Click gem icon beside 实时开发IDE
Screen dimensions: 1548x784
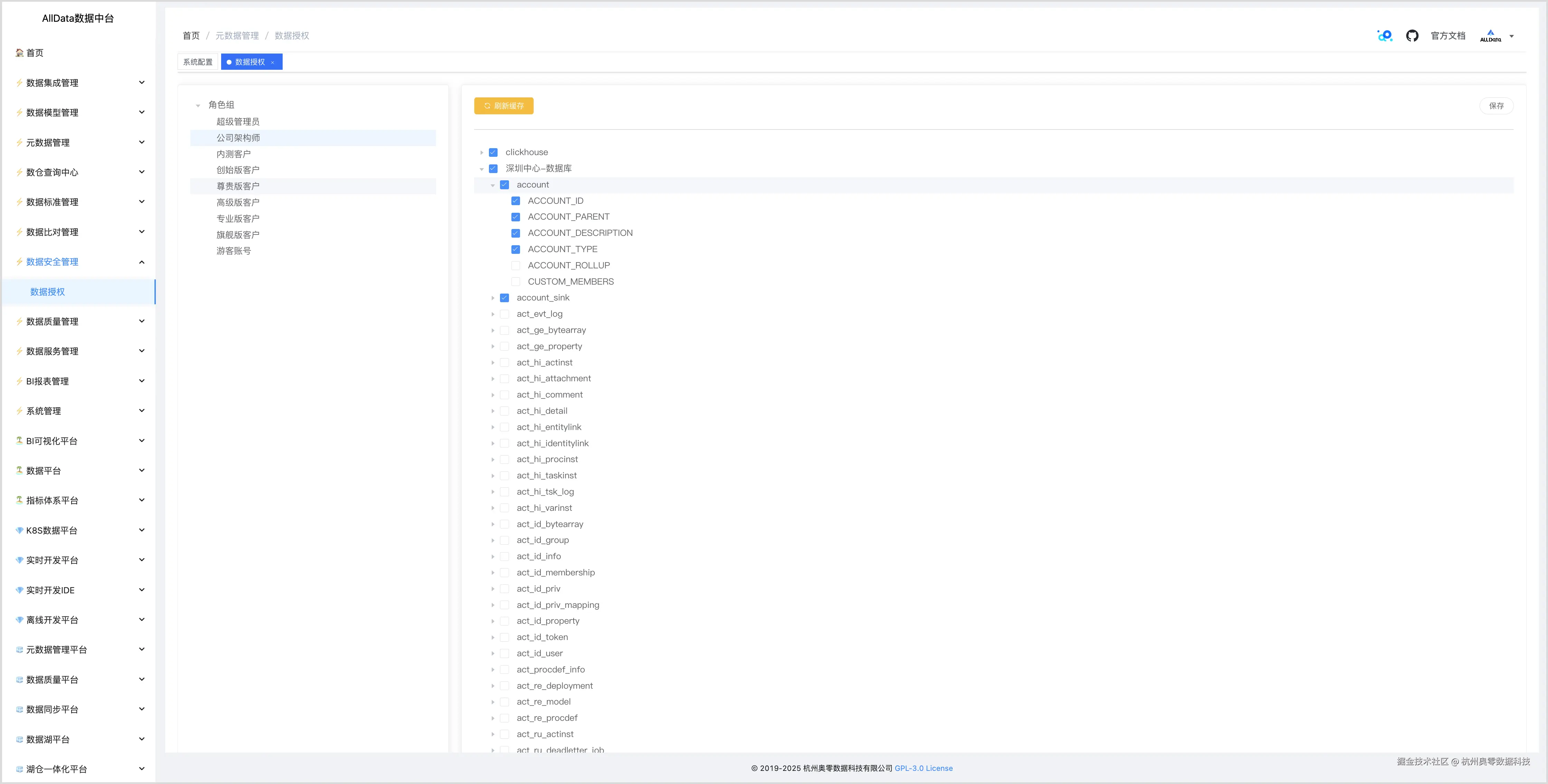pos(19,590)
